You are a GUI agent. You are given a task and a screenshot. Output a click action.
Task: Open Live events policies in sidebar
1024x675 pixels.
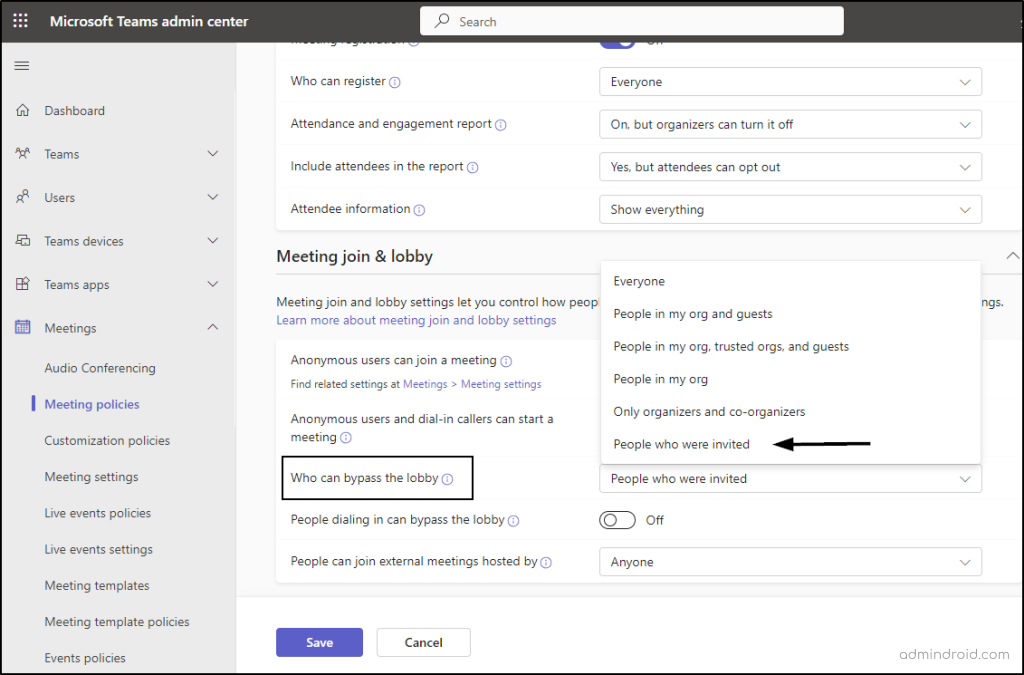click(97, 513)
